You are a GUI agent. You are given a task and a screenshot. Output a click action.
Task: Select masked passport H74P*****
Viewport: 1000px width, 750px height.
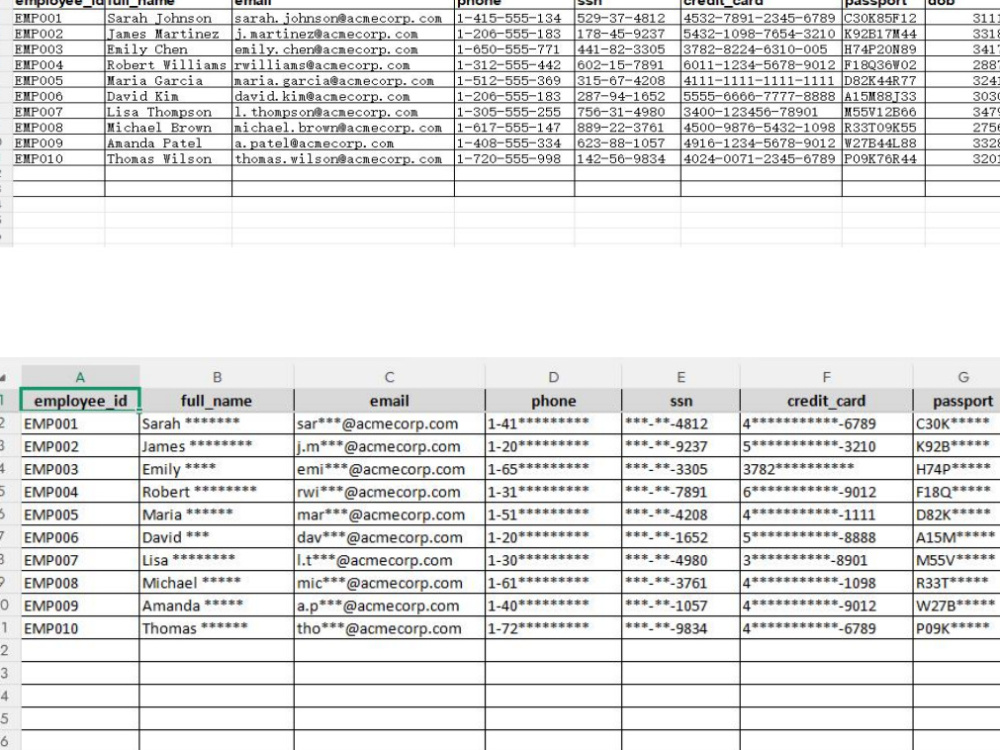pyautogui.click(x=957, y=469)
